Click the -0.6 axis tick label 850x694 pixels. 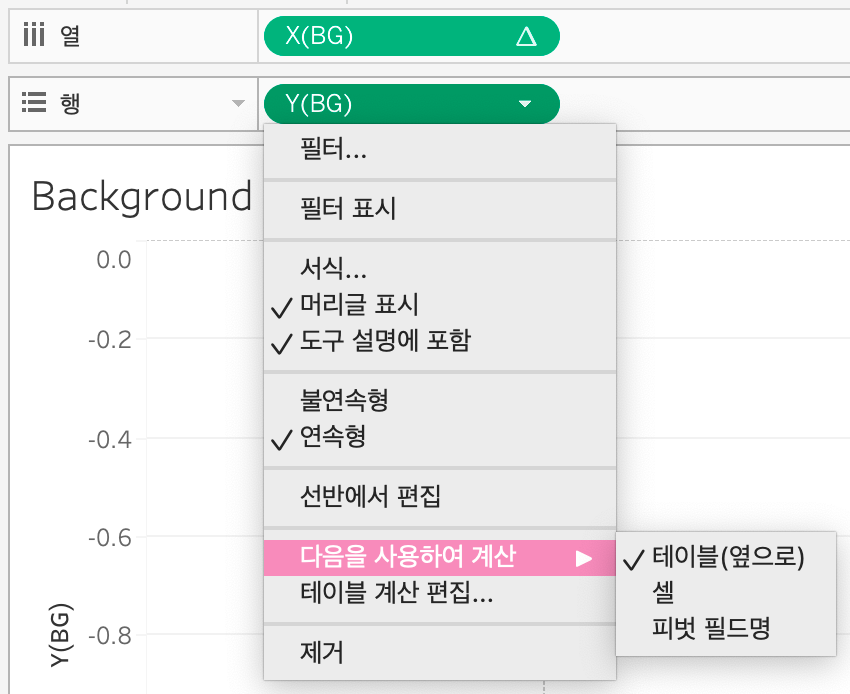tap(110, 537)
